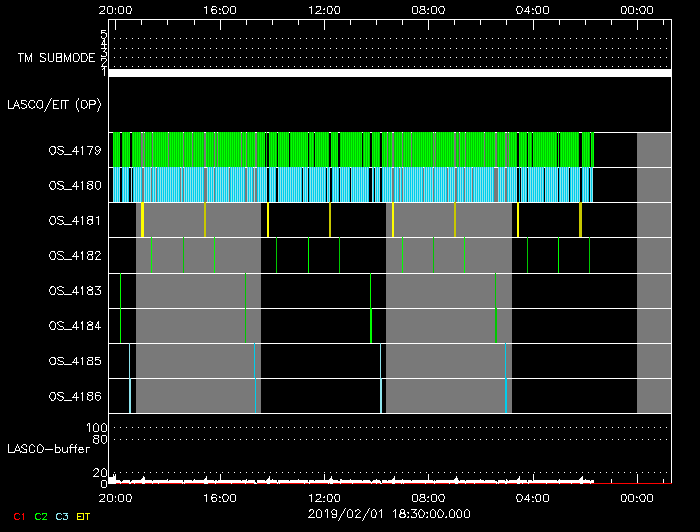Select the OS_4184 row label
The image size is (700, 532).
(75, 325)
